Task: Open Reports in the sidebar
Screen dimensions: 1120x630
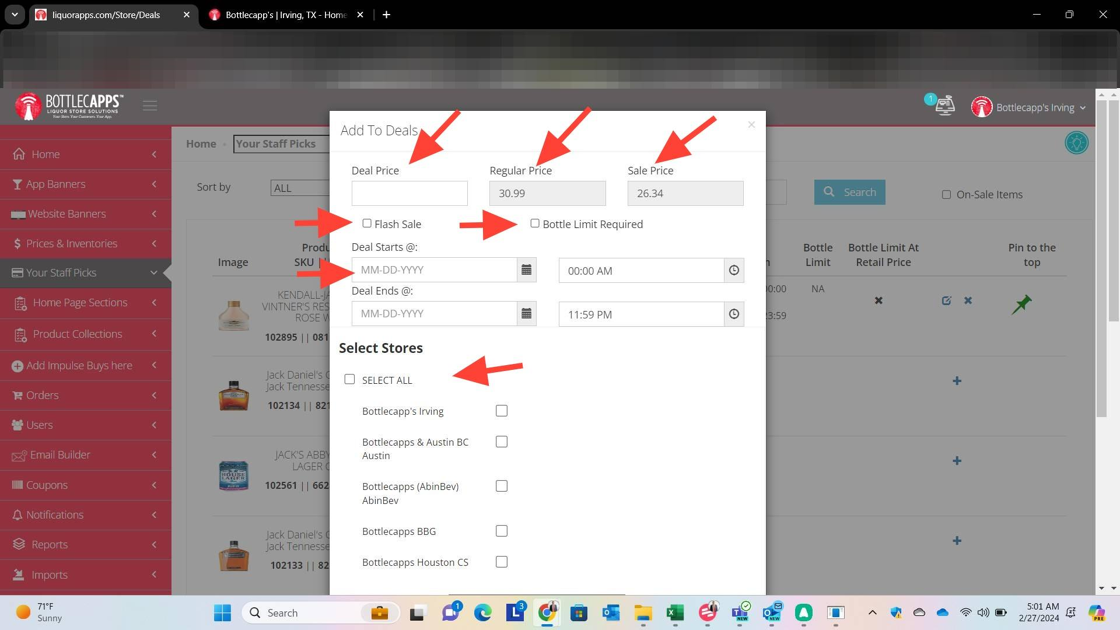Action: point(86,544)
